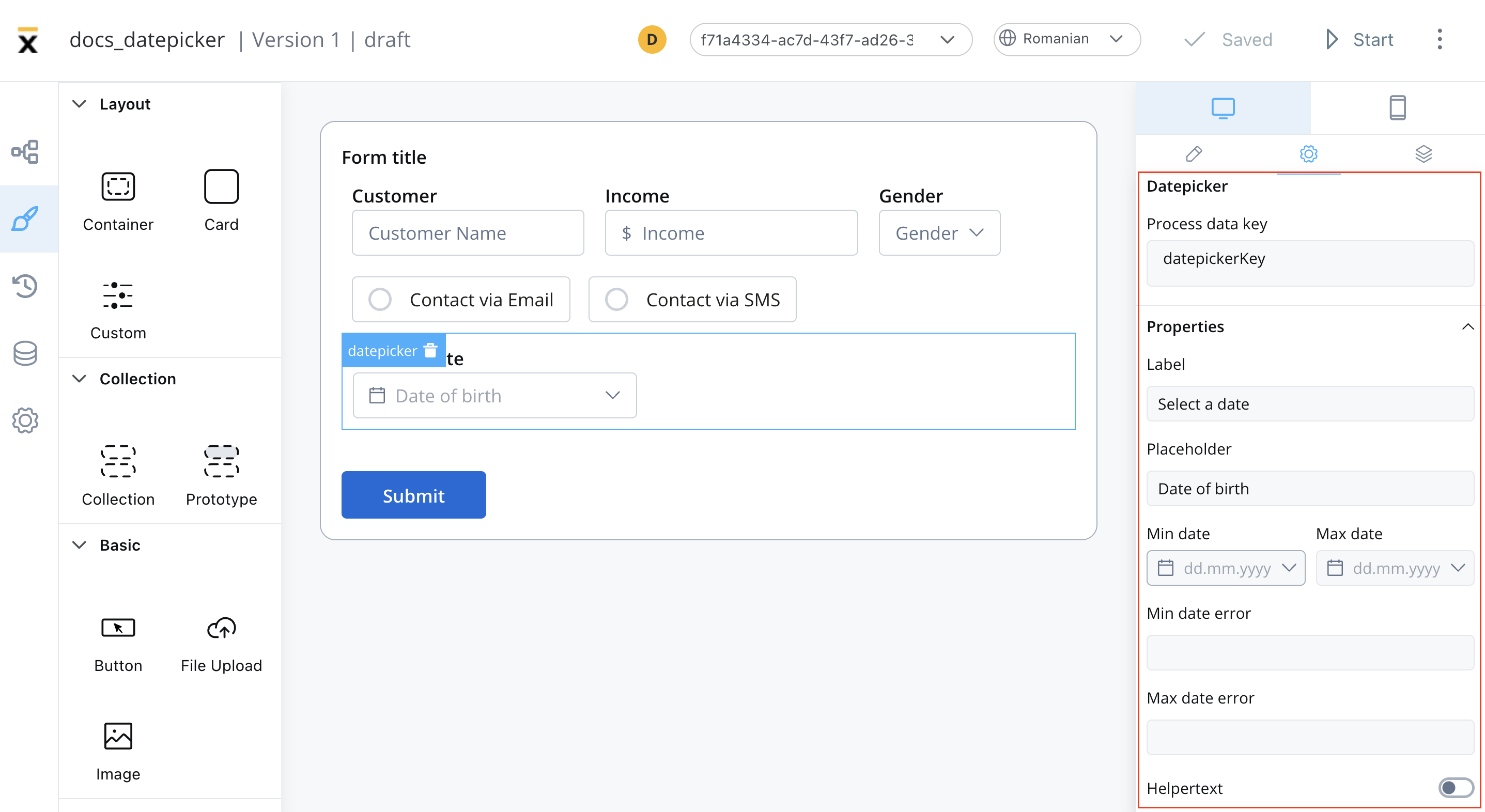Click the Customer Name input
The width and height of the screenshot is (1485, 812).
pyautogui.click(x=468, y=233)
